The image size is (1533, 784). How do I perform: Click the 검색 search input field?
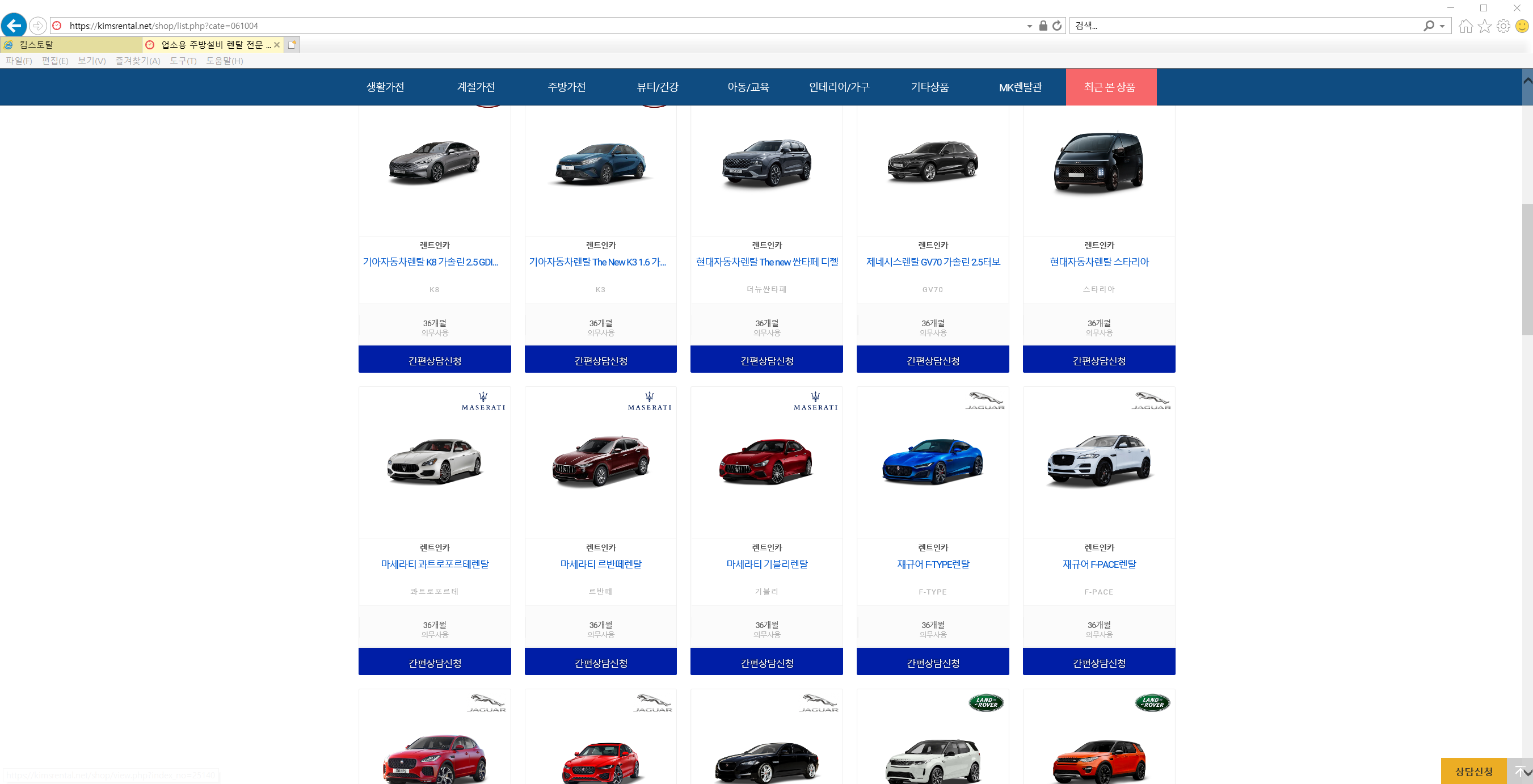point(1244,26)
